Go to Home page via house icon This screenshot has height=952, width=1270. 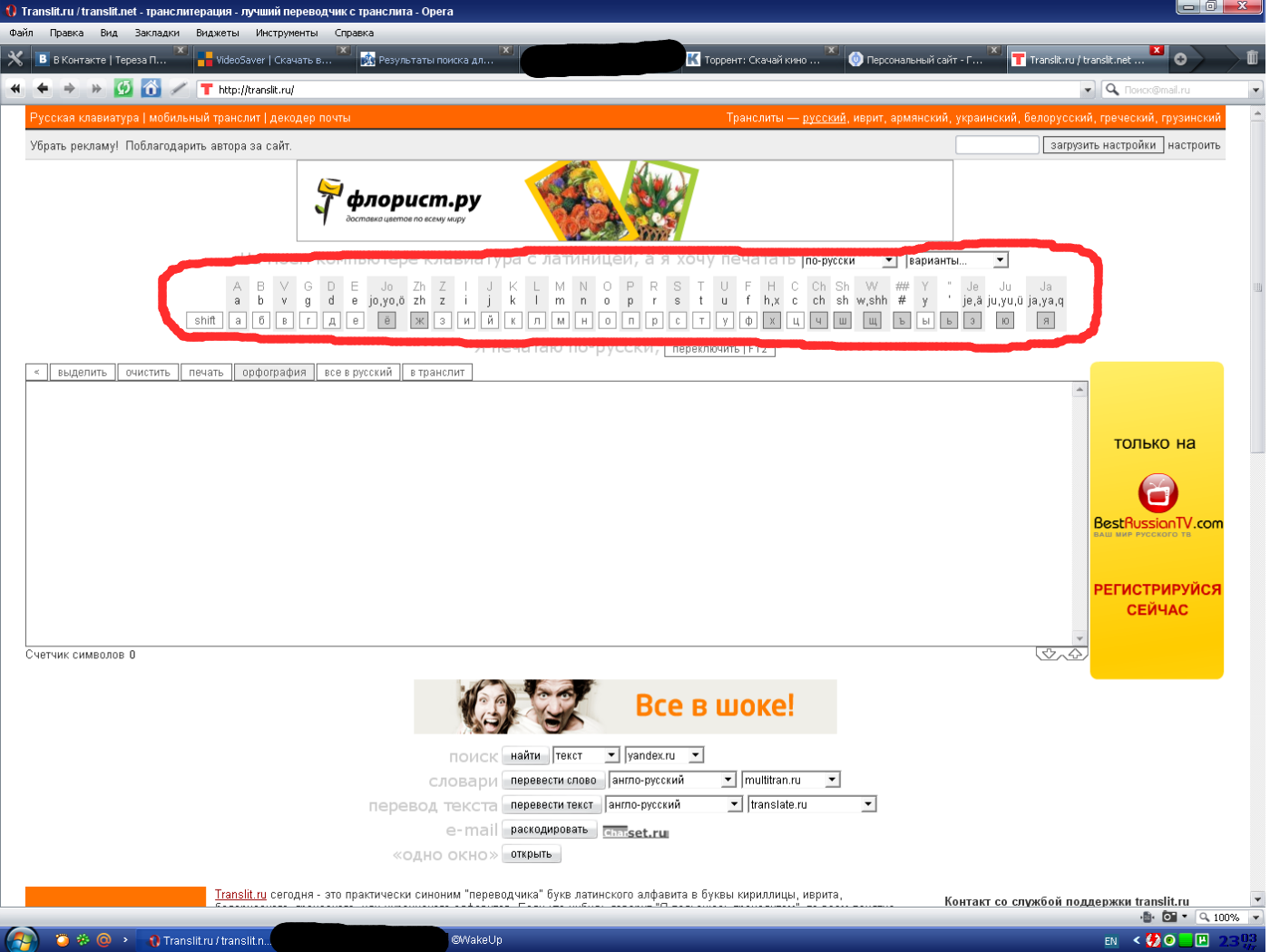pos(151,88)
